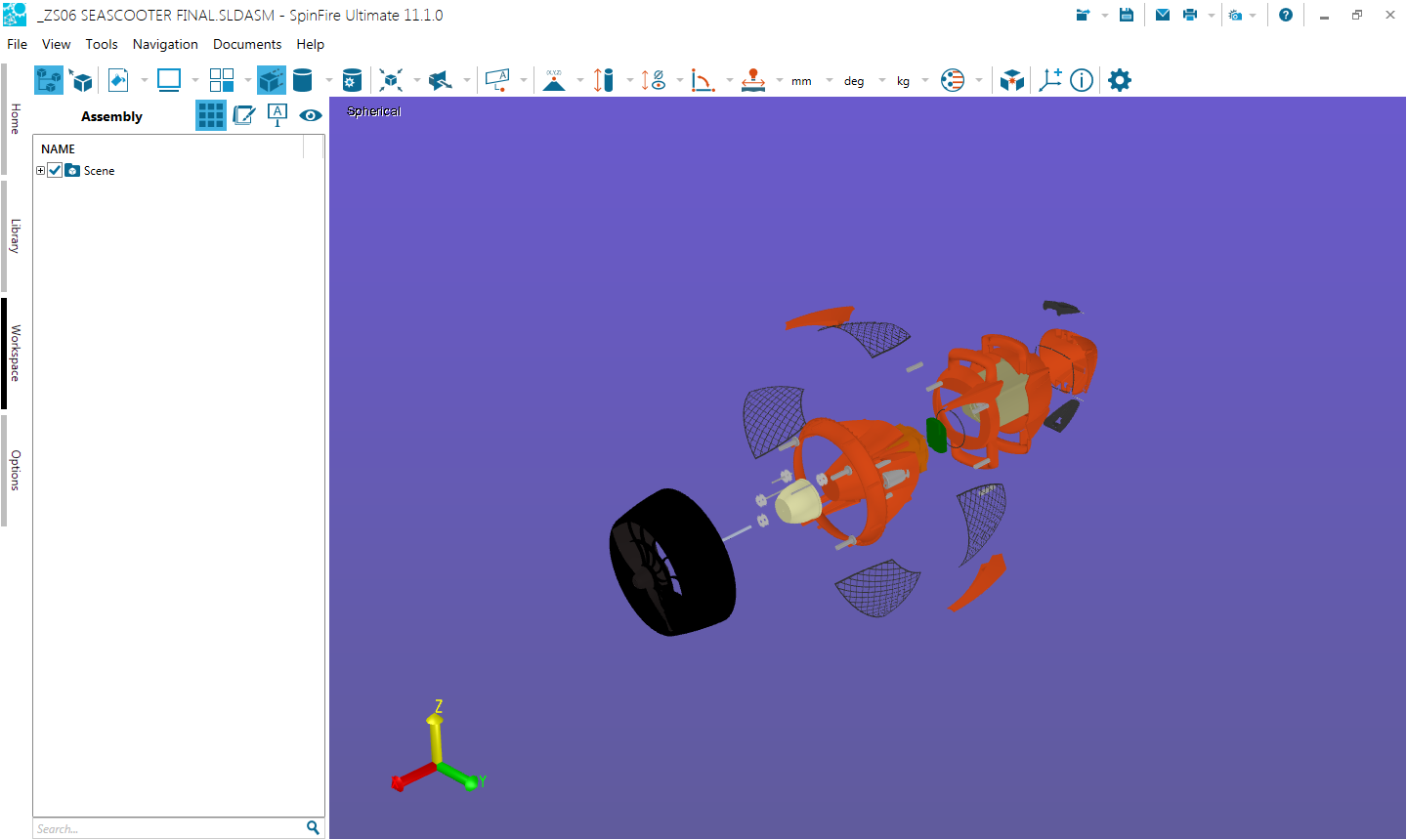Click the assembly tree structure icon
The image size is (1407, 840).
(48, 80)
